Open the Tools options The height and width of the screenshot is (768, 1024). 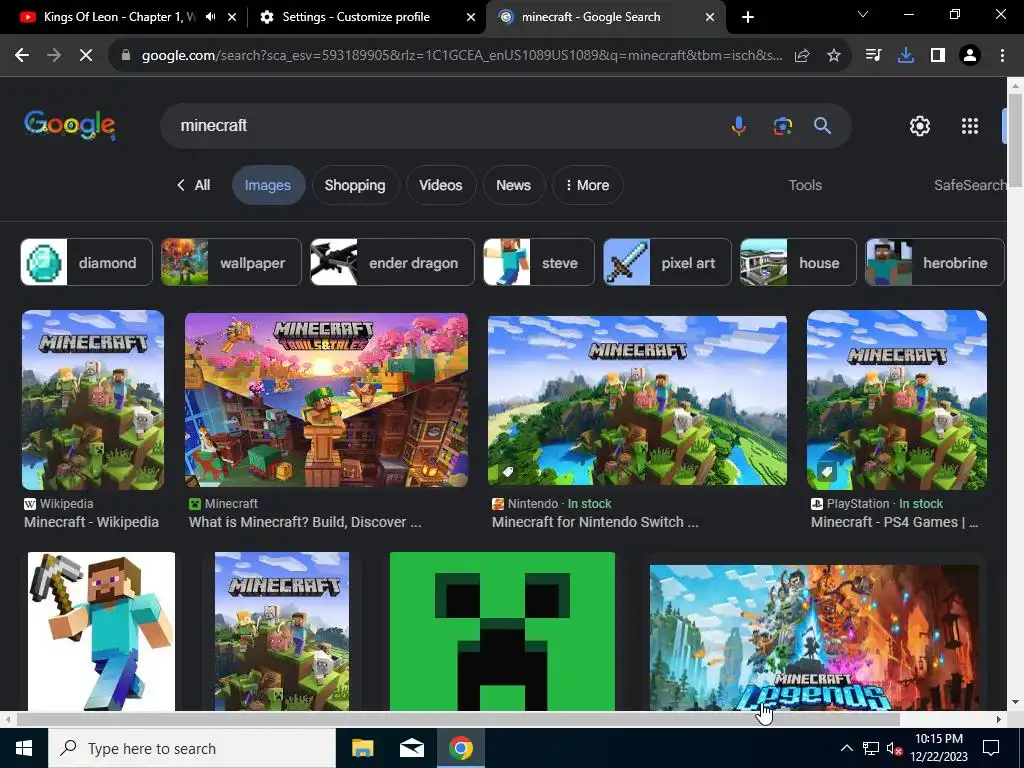pyautogui.click(x=805, y=185)
